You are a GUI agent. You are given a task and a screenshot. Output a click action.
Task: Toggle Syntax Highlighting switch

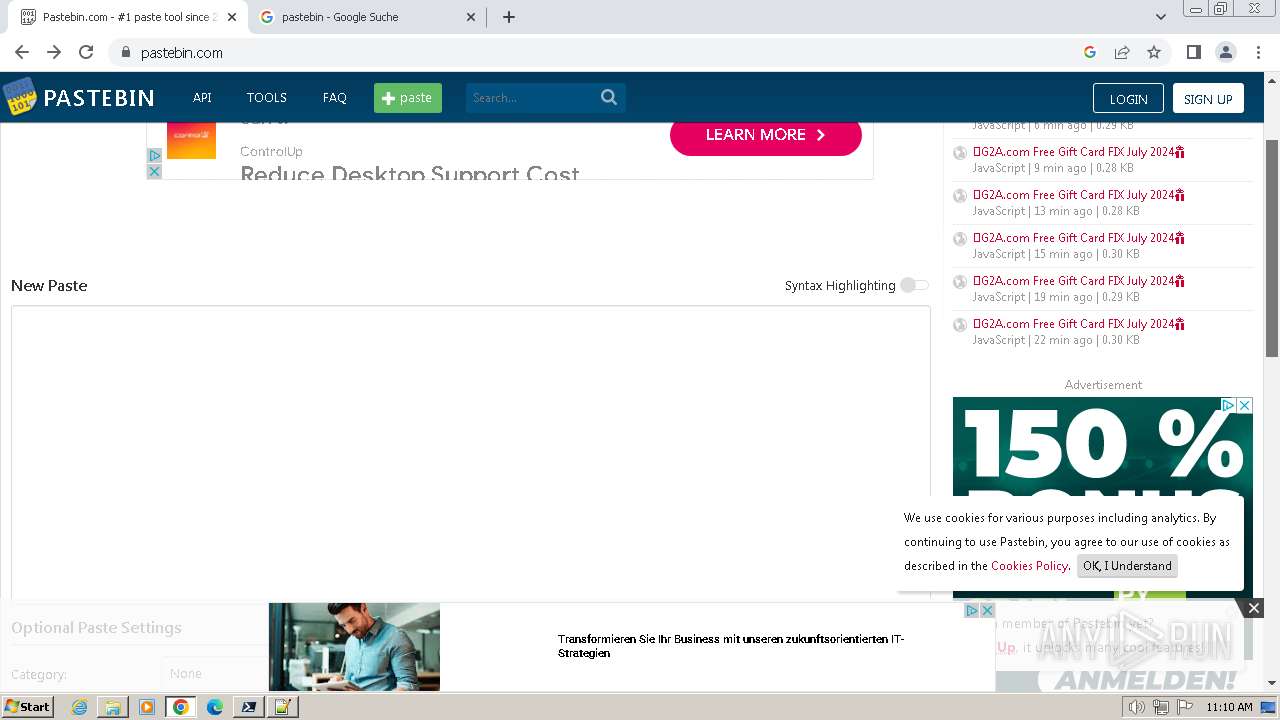tap(914, 285)
